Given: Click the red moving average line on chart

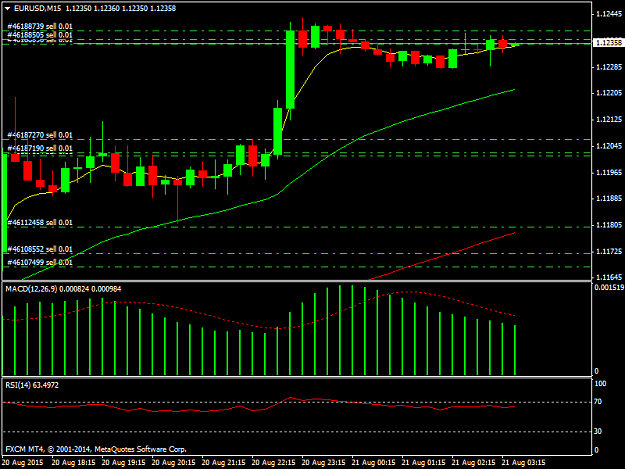Looking at the screenshot, I should pos(450,253).
